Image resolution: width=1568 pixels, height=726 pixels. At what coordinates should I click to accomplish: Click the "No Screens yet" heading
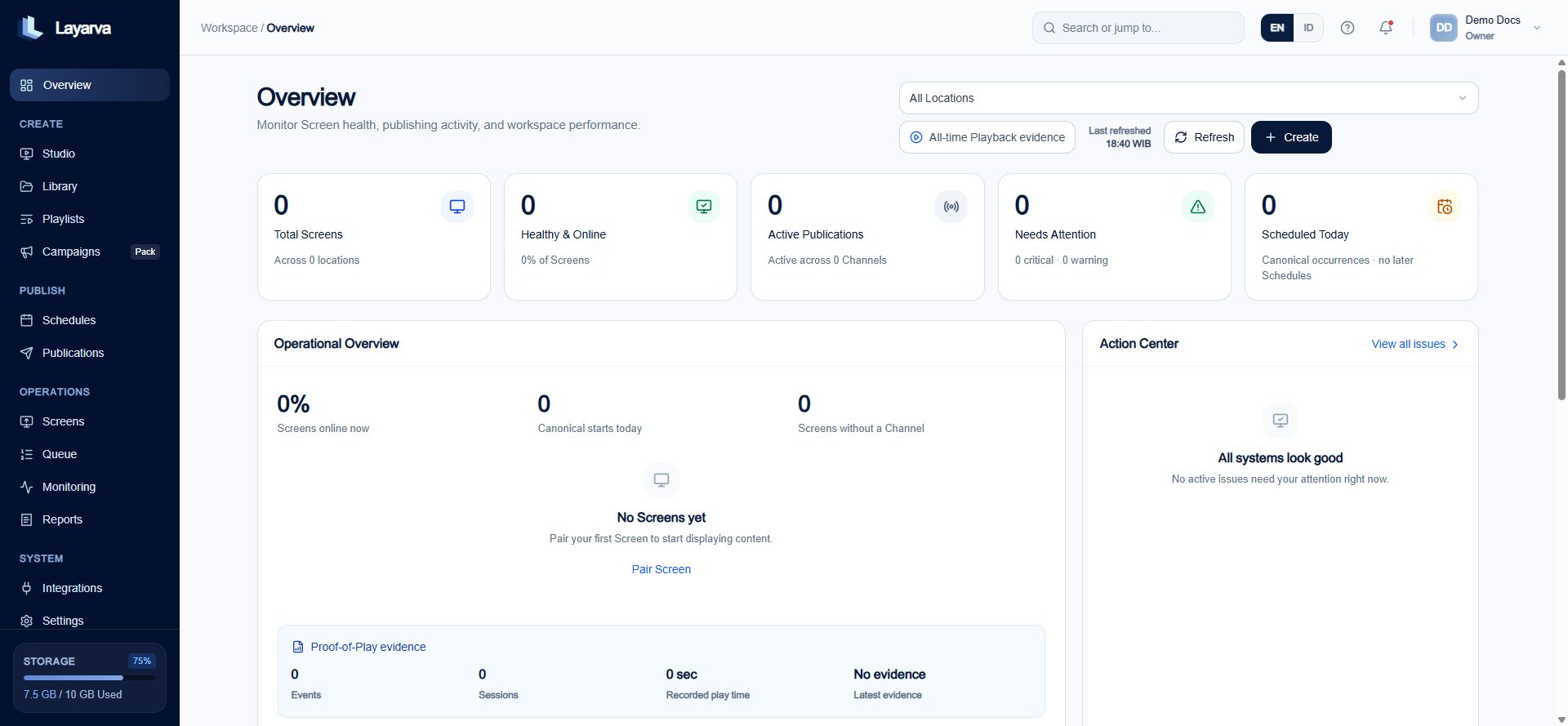click(661, 518)
